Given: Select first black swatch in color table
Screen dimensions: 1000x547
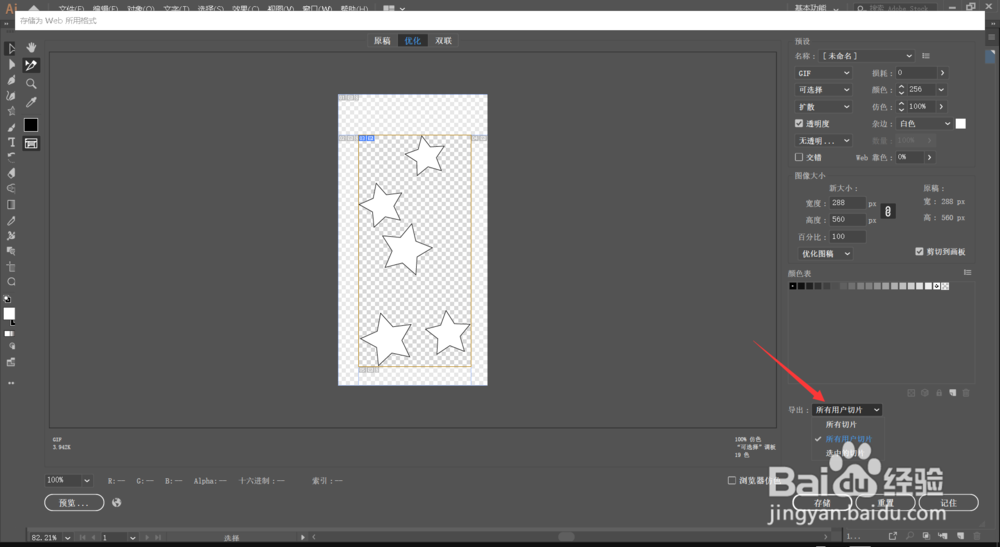Looking at the screenshot, I should click(x=793, y=286).
